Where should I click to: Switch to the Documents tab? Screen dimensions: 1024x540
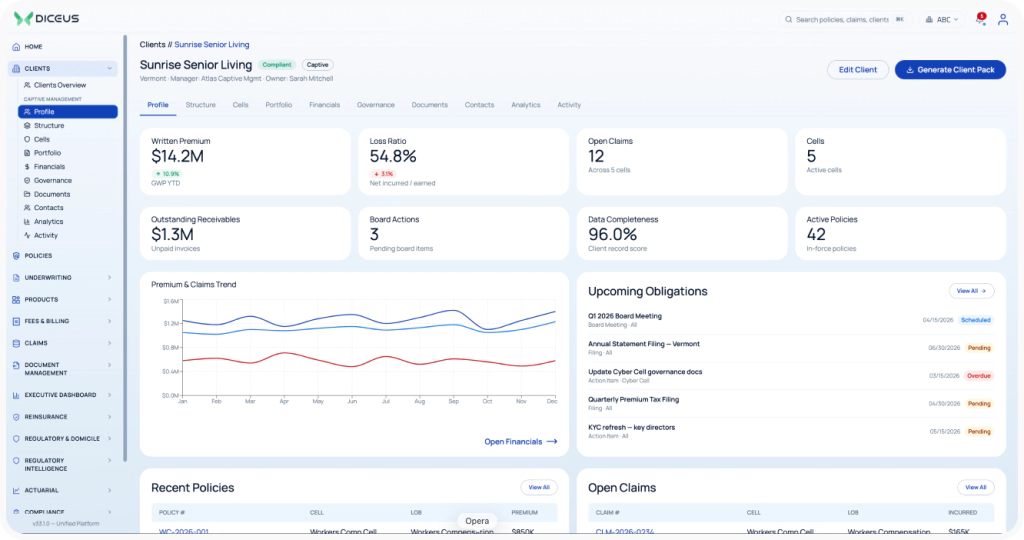430,105
